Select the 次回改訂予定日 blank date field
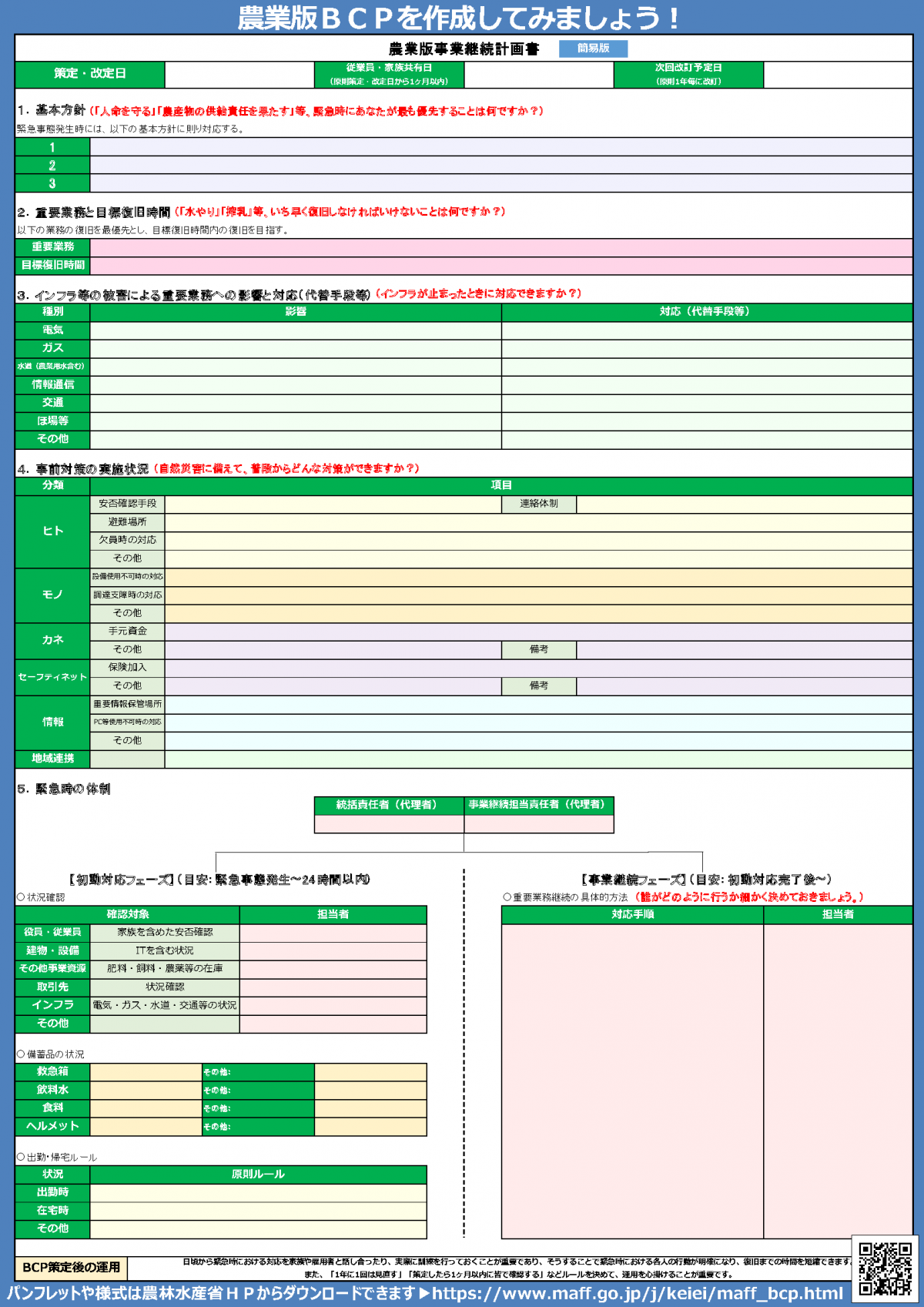The width and height of the screenshot is (924, 1307). [x=838, y=75]
